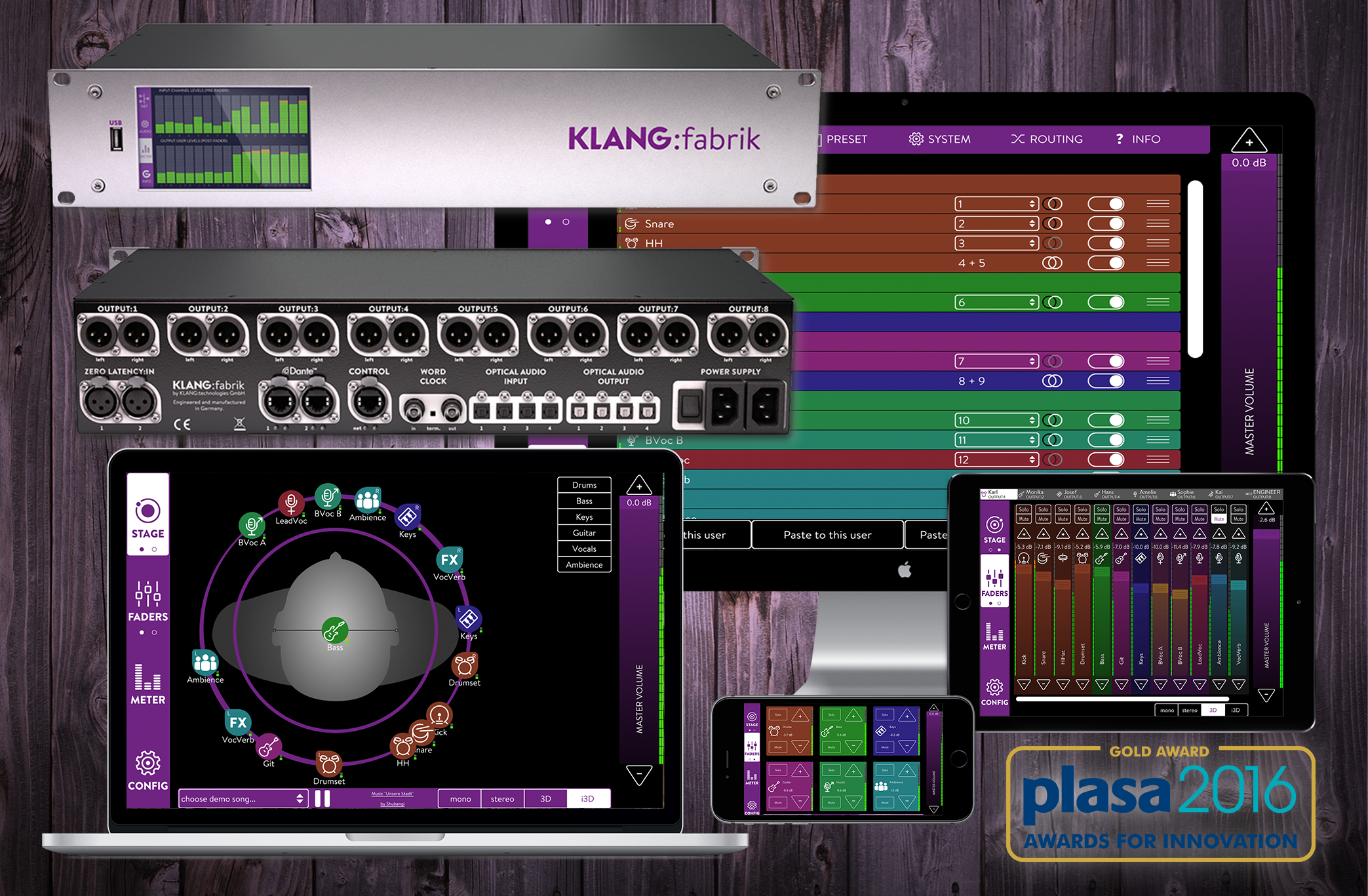Open the channel 11 input dropdown
Screen dimensions: 1368x896
(996, 440)
